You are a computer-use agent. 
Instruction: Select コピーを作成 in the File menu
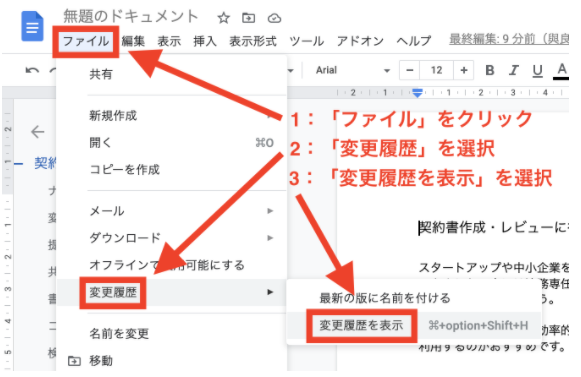coord(172,170)
